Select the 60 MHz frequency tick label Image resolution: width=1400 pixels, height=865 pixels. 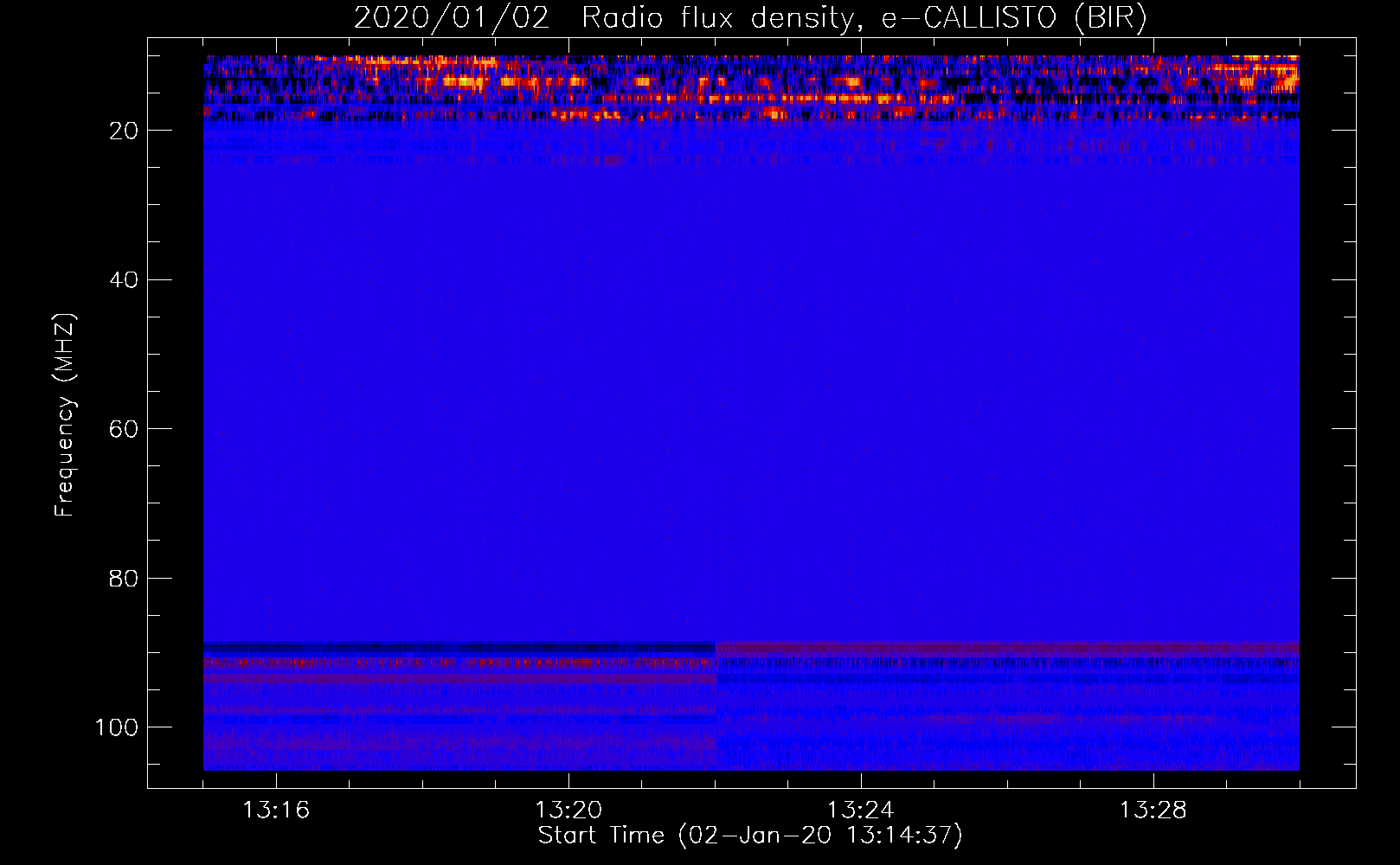124,430
